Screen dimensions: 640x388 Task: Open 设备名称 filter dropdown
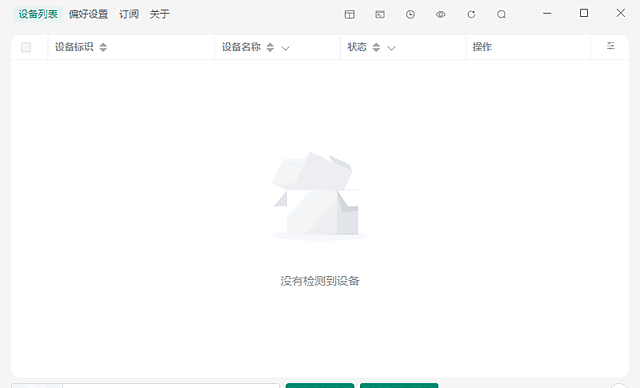285,48
